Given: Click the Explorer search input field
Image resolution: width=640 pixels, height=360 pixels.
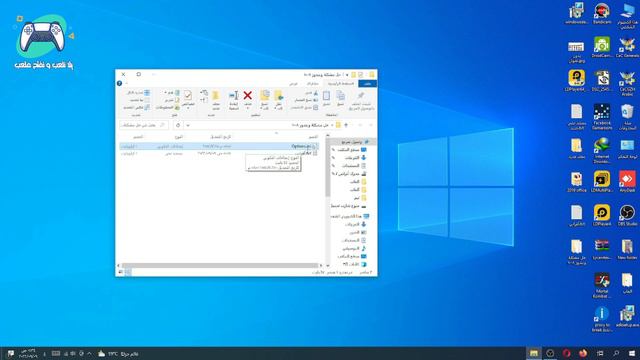Looking at the screenshot, I should (143, 125).
